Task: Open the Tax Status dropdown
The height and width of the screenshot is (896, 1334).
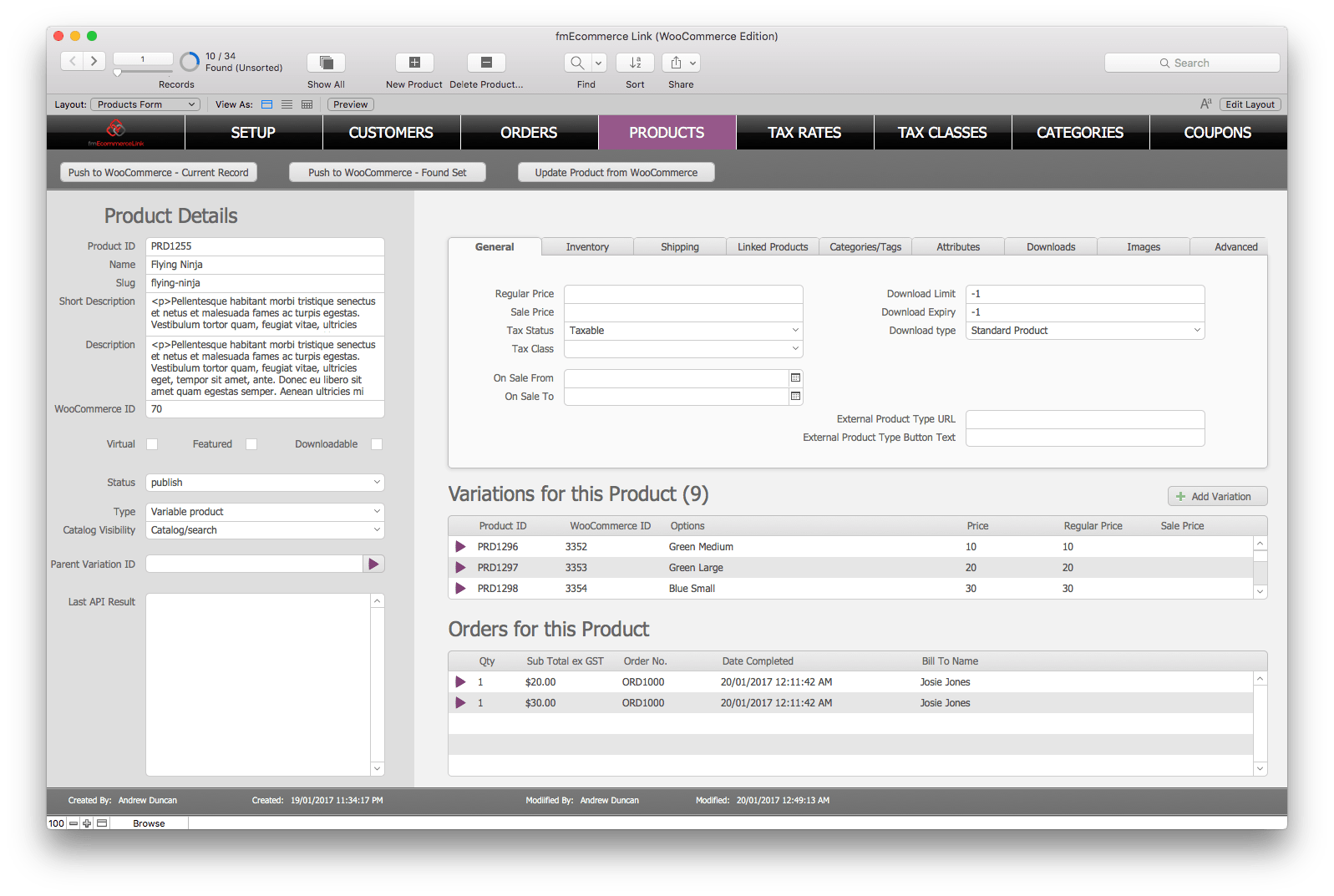Action: pyautogui.click(x=683, y=331)
